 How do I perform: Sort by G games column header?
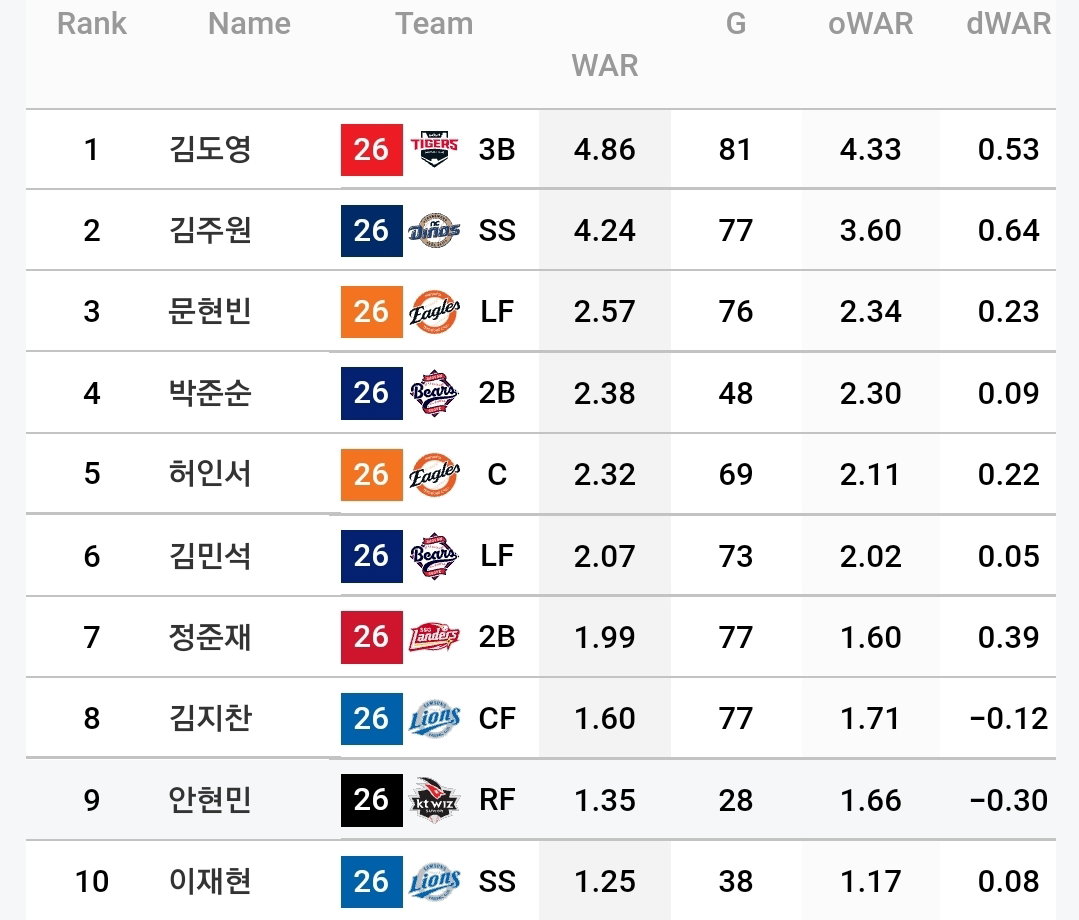click(736, 24)
